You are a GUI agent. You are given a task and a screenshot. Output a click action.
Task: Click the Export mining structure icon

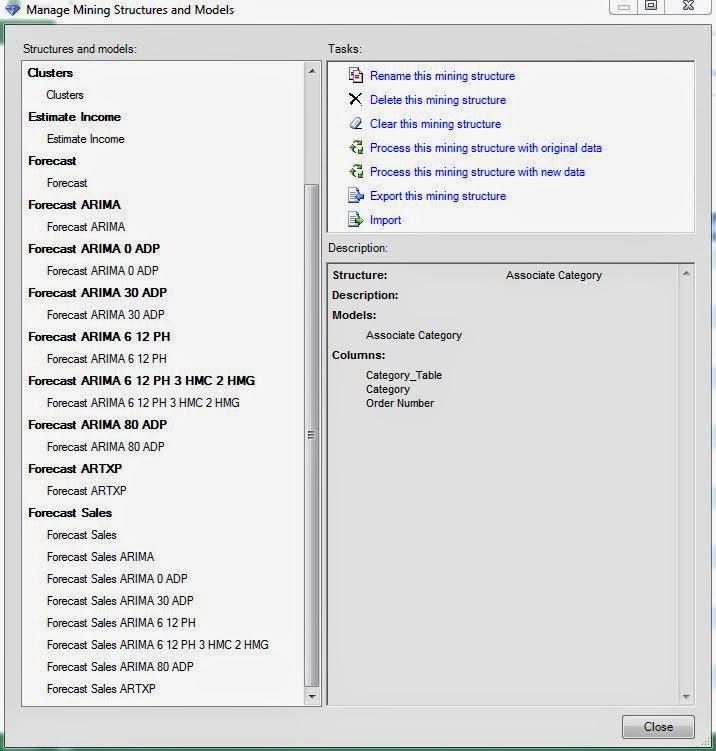click(x=355, y=195)
